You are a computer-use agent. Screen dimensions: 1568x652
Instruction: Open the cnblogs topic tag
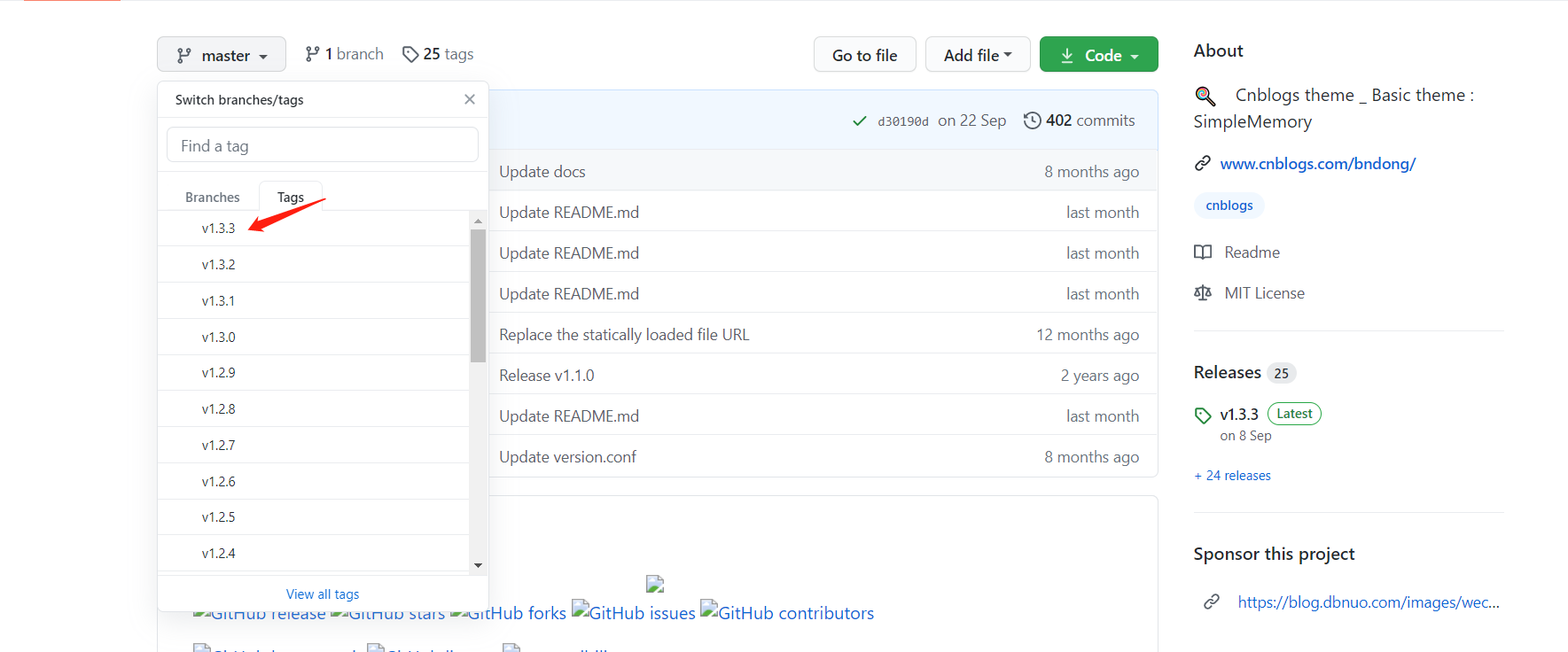click(x=1229, y=206)
